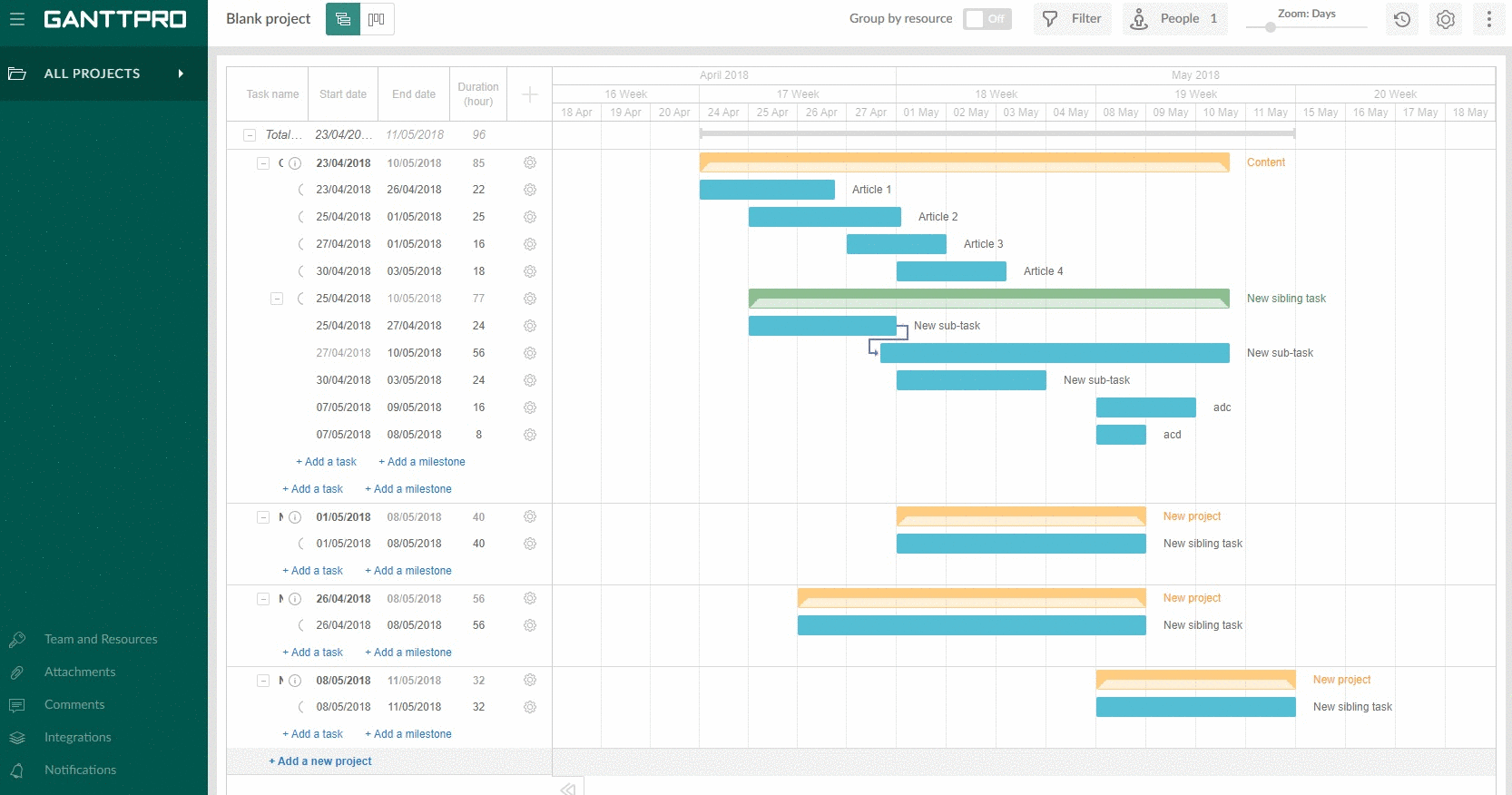Open settings gear for Article 1 row
The image size is (1512, 795).
[530, 190]
